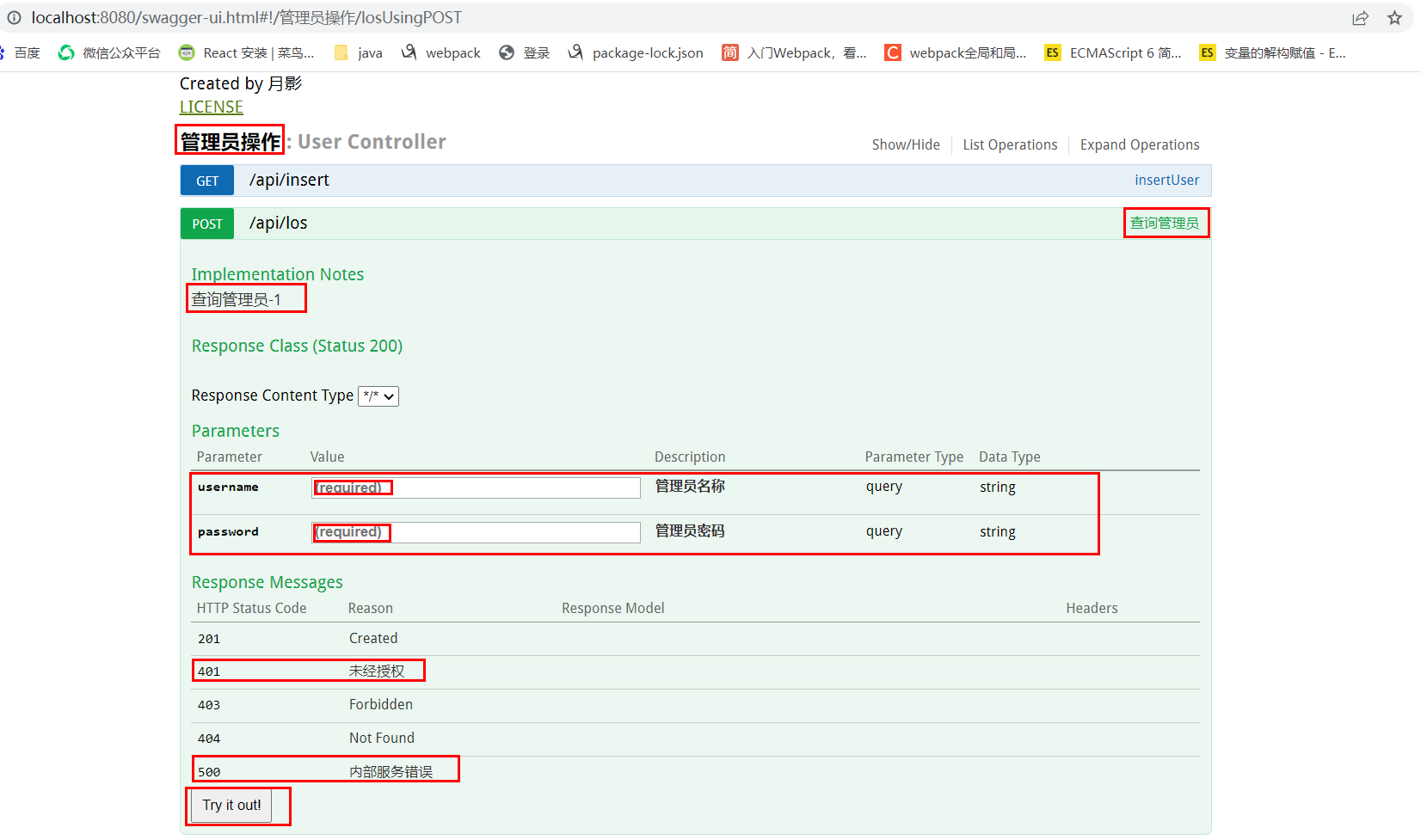Click the insertUser operation summary
Screen dimensions: 1421x840
[1166, 181]
